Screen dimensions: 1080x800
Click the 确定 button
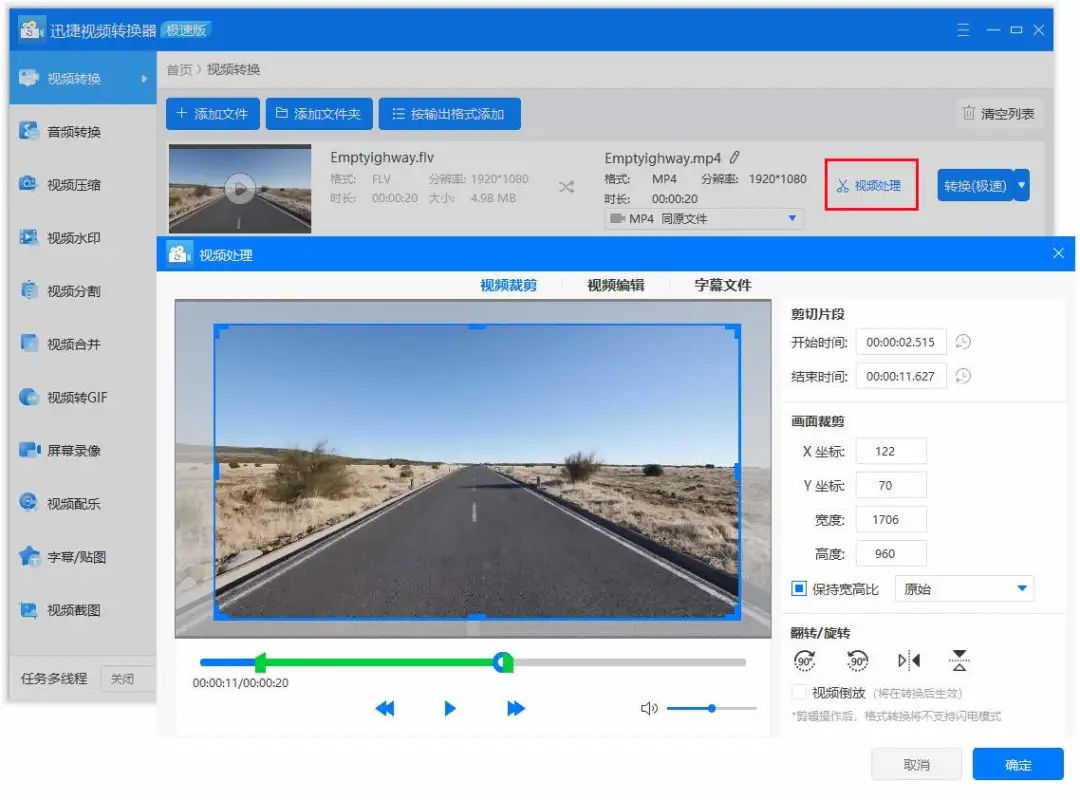coord(1018,764)
